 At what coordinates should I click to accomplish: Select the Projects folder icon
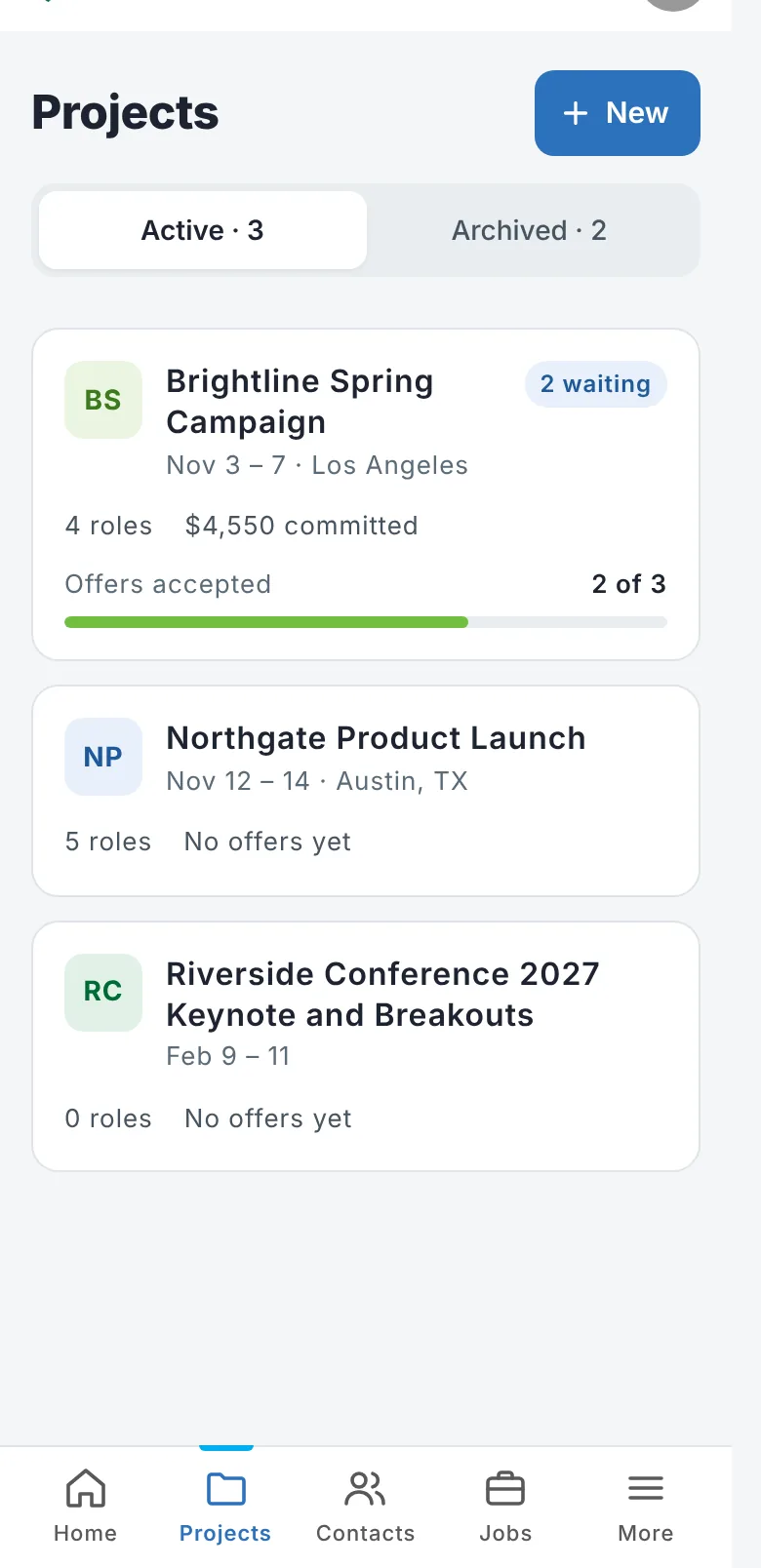pos(225,1489)
